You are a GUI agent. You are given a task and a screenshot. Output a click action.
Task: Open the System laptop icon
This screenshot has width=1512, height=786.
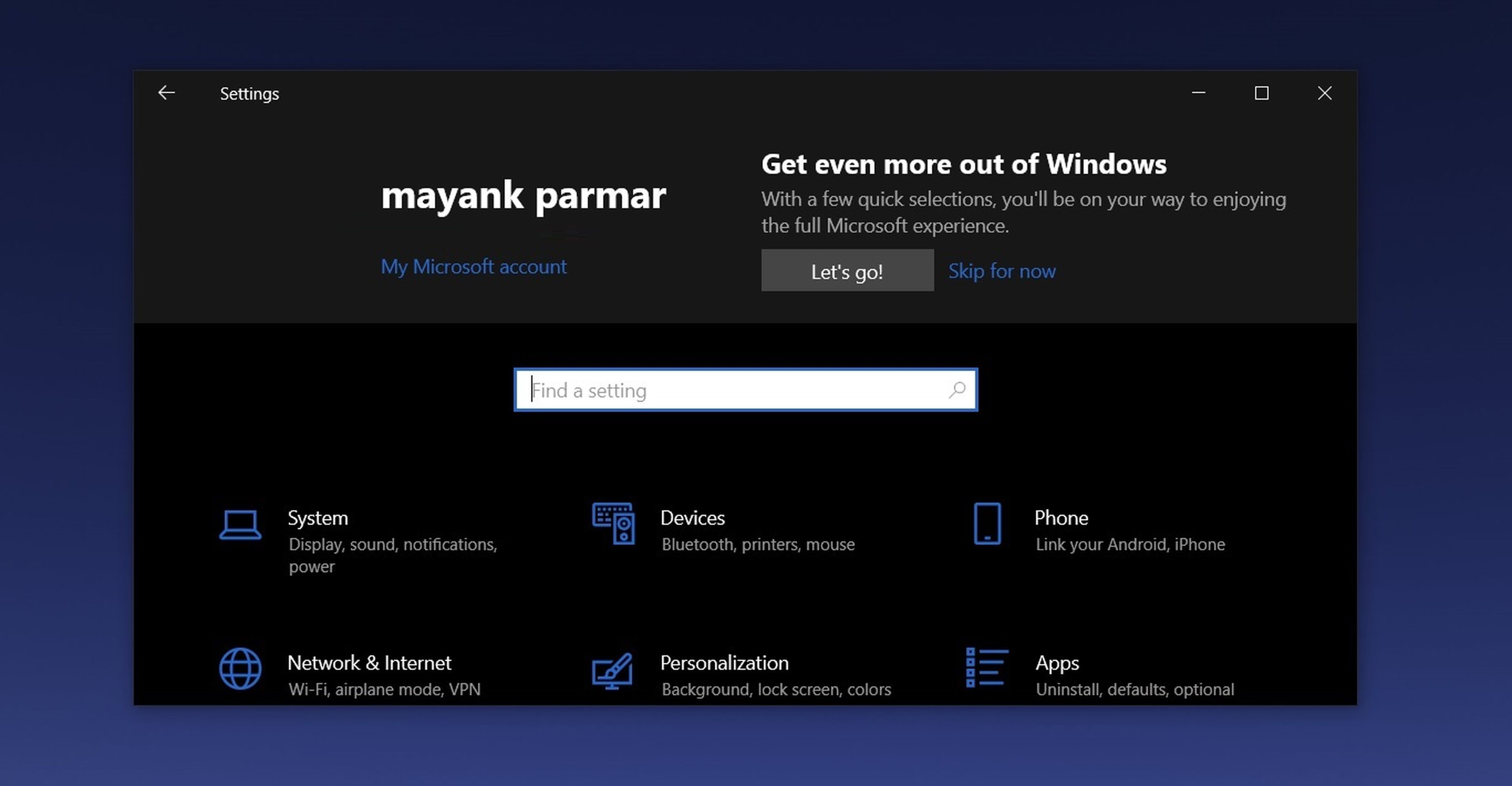click(240, 524)
